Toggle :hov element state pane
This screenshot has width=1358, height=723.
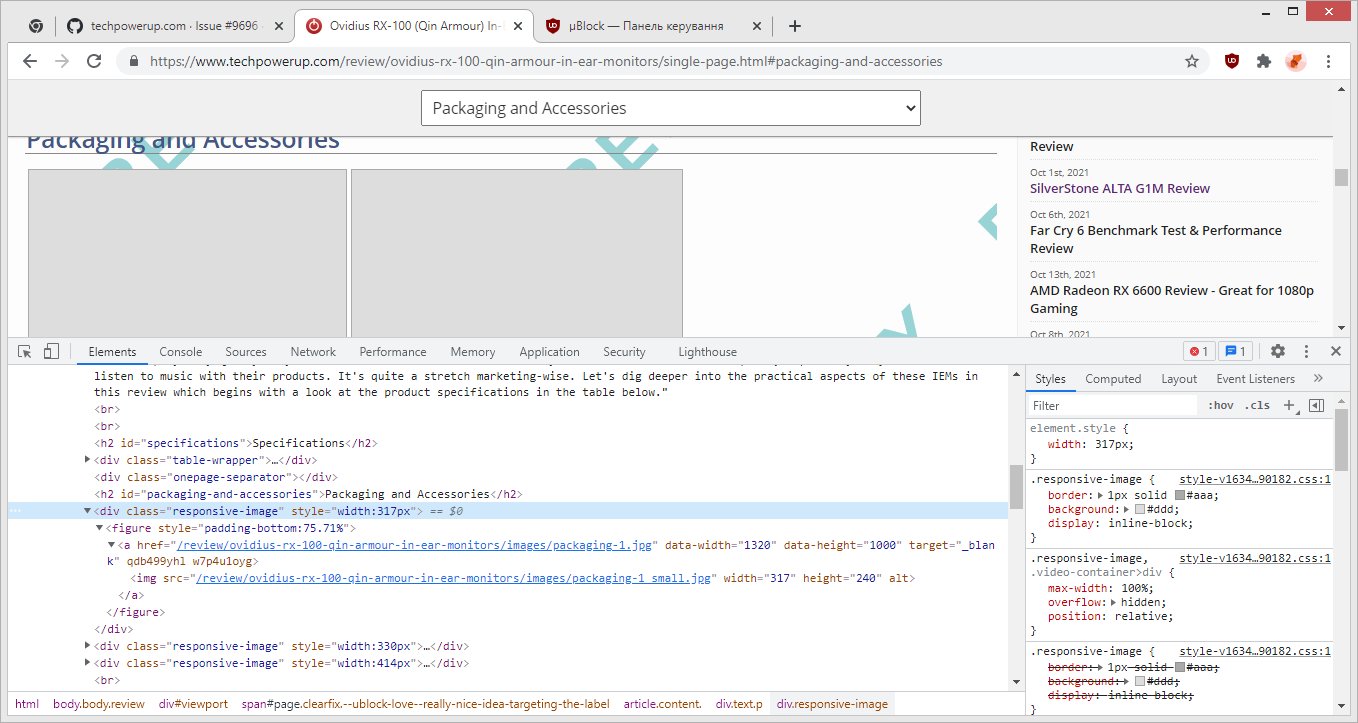pyautogui.click(x=1220, y=405)
